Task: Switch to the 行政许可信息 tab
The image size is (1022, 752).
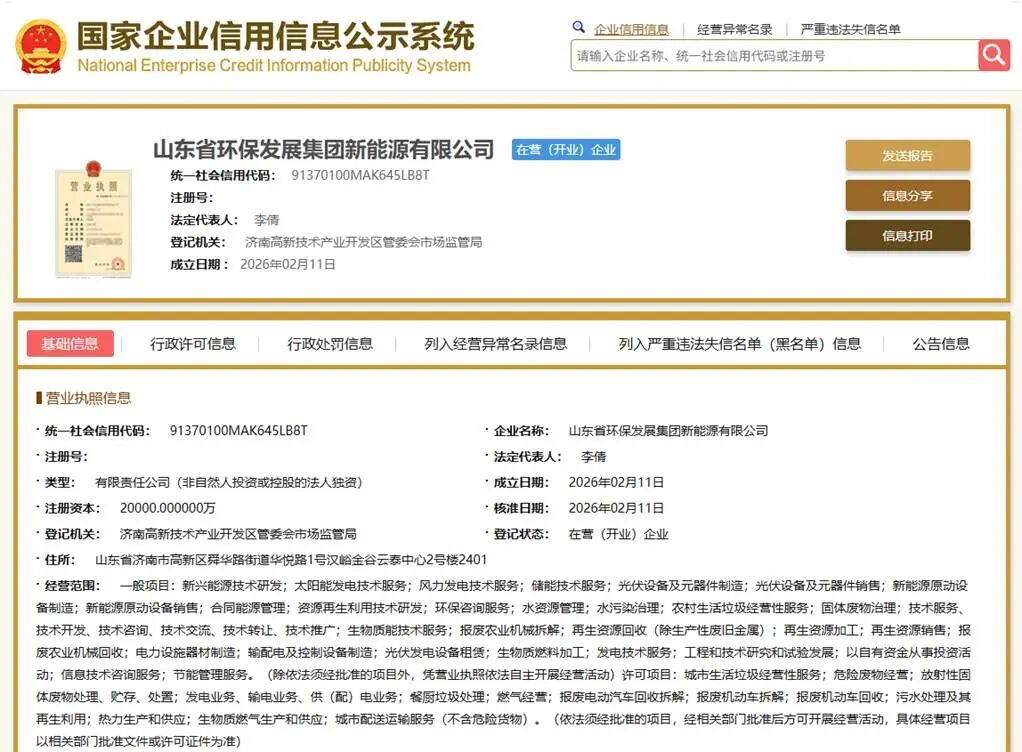Action: (193, 343)
